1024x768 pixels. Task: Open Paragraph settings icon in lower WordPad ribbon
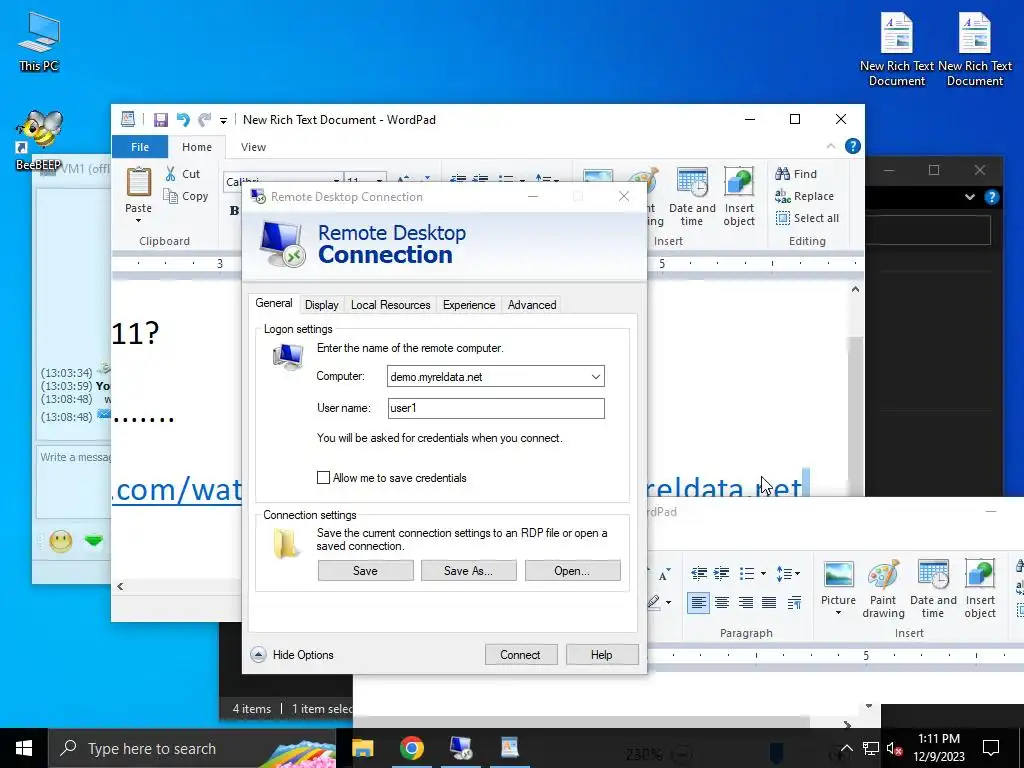click(x=794, y=602)
